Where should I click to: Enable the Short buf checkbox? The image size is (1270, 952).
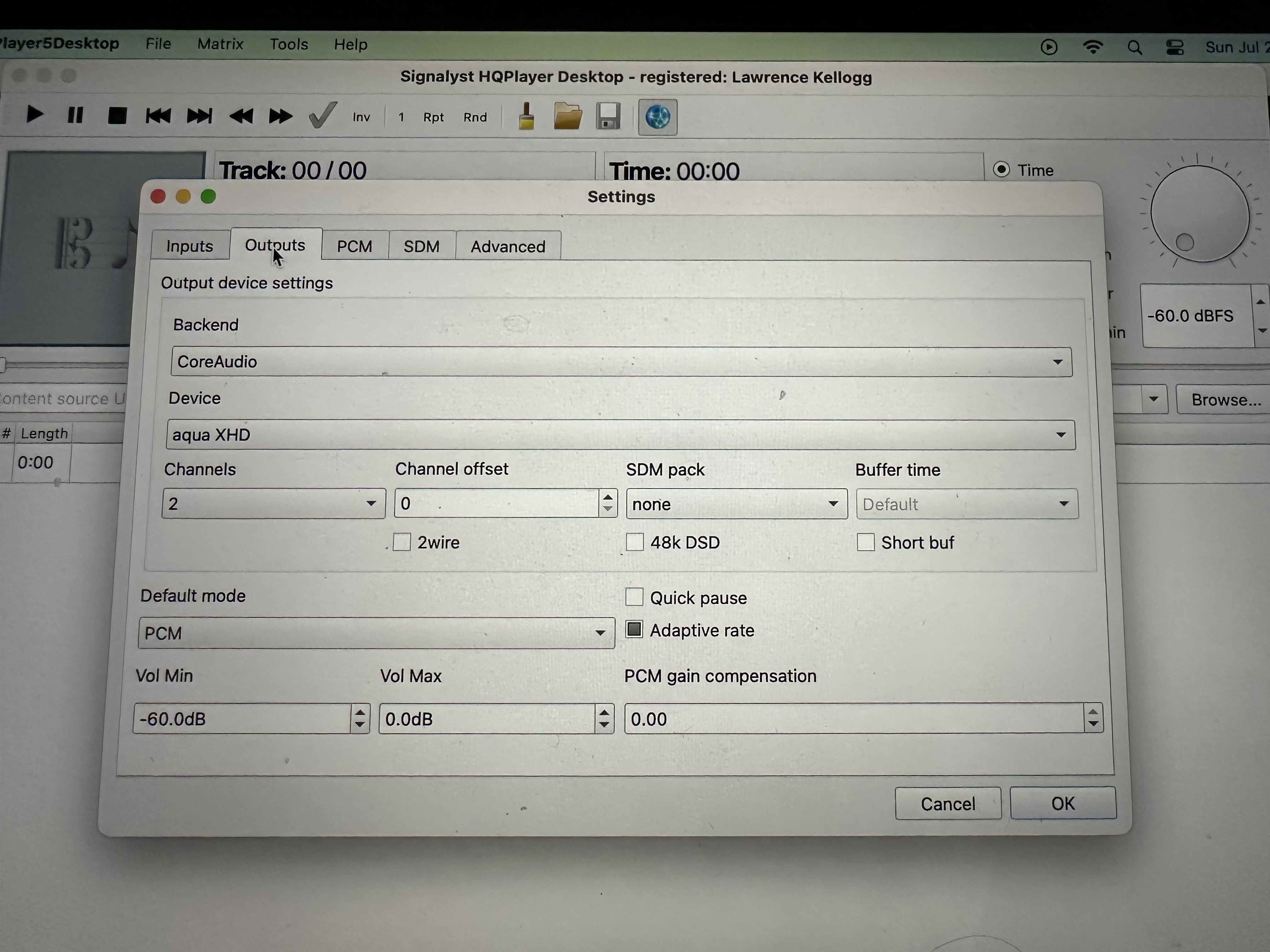[865, 542]
